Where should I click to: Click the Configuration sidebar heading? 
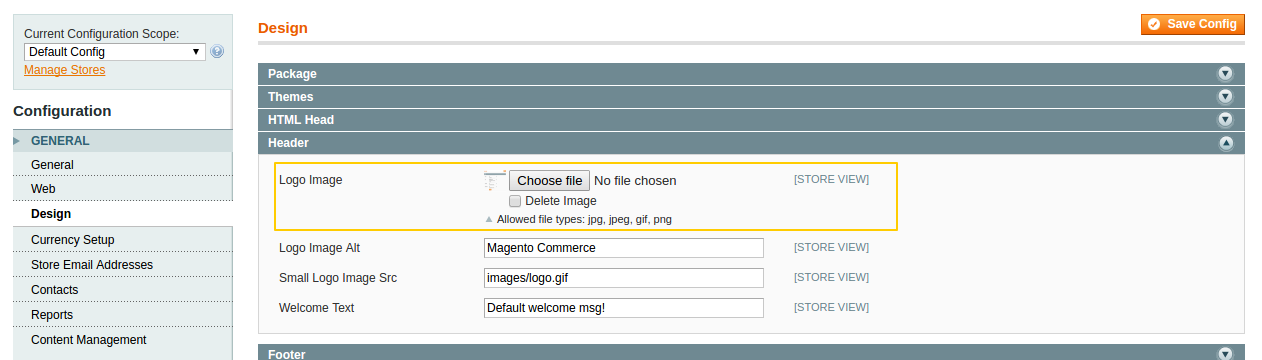pyautogui.click(x=62, y=111)
